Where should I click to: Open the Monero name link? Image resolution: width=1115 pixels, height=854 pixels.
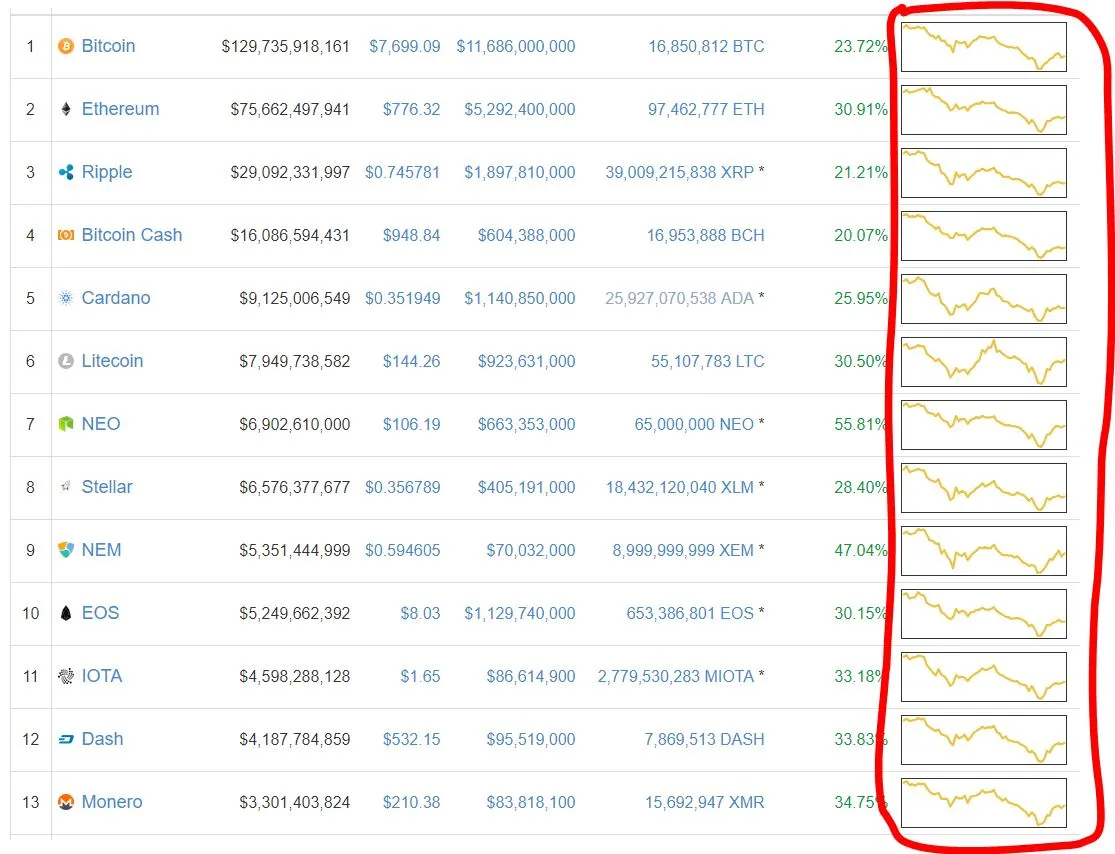point(112,802)
